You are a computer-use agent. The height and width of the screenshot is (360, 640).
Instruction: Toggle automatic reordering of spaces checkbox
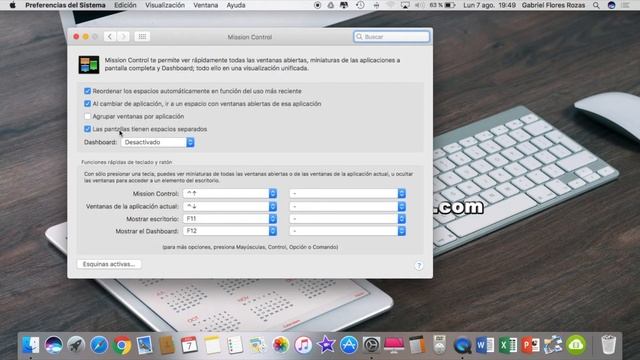click(87, 91)
